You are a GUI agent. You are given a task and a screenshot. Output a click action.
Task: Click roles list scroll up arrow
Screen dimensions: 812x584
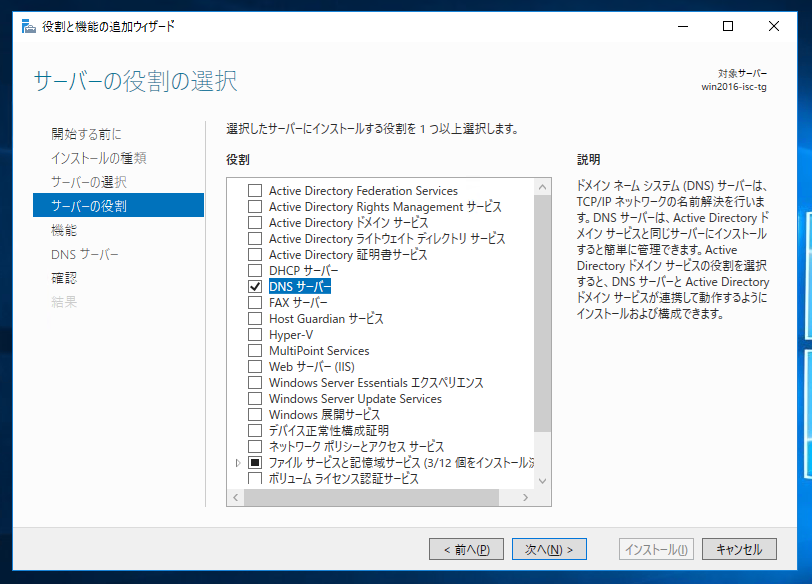point(542,187)
